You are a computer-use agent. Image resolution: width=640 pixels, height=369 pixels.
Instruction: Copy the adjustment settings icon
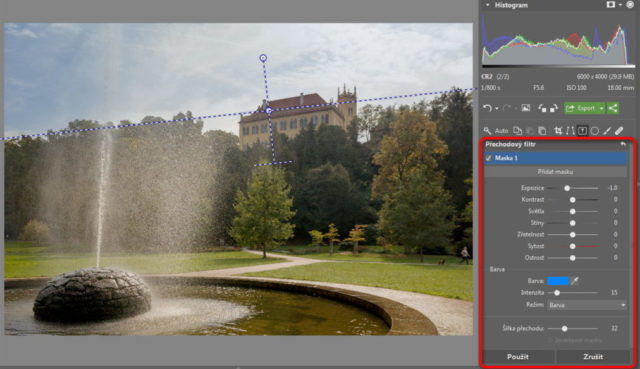tap(517, 131)
